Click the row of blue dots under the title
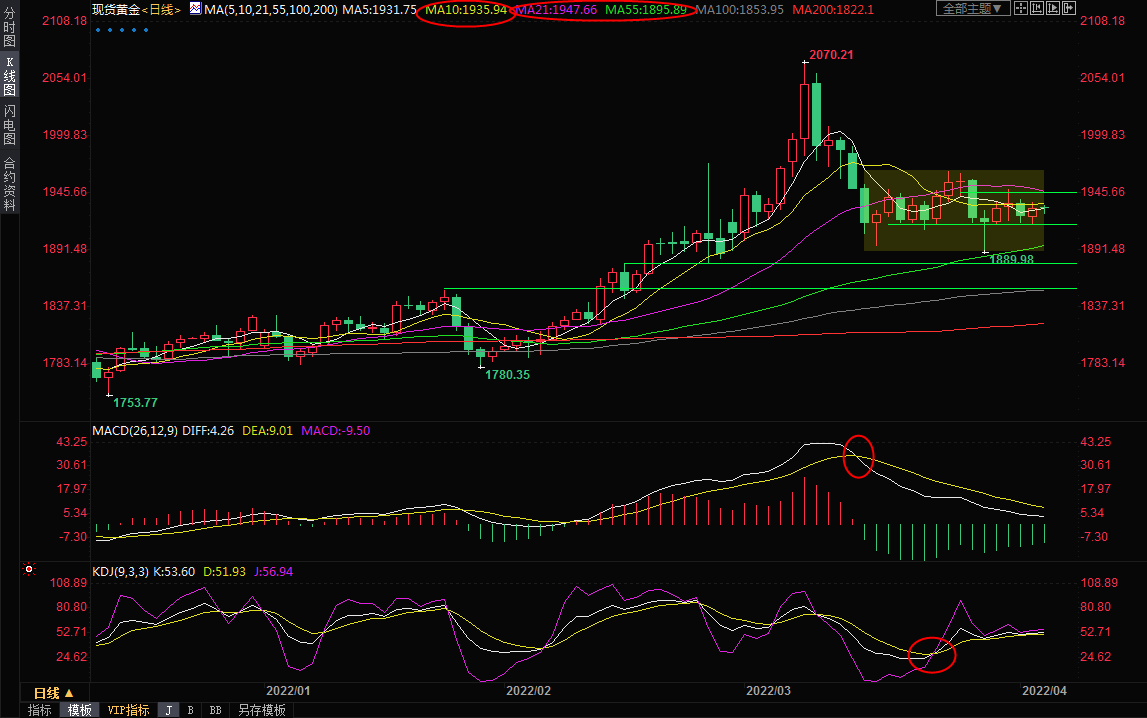The height and width of the screenshot is (718, 1147). click(x=121, y=29)
